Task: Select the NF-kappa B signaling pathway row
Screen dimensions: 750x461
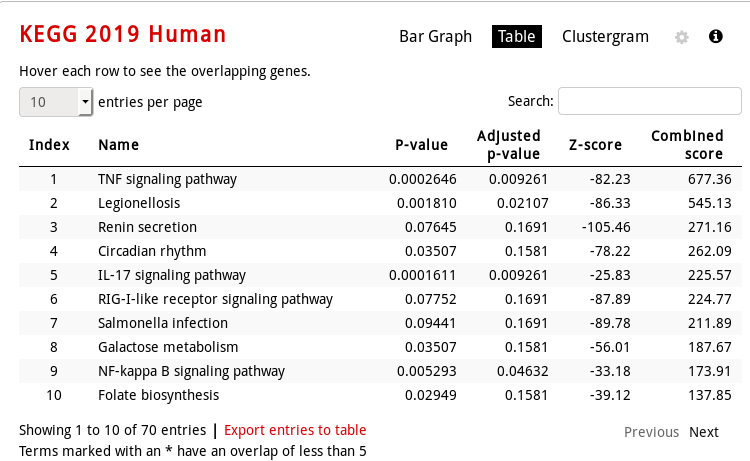Action: (x=380, y=371)
